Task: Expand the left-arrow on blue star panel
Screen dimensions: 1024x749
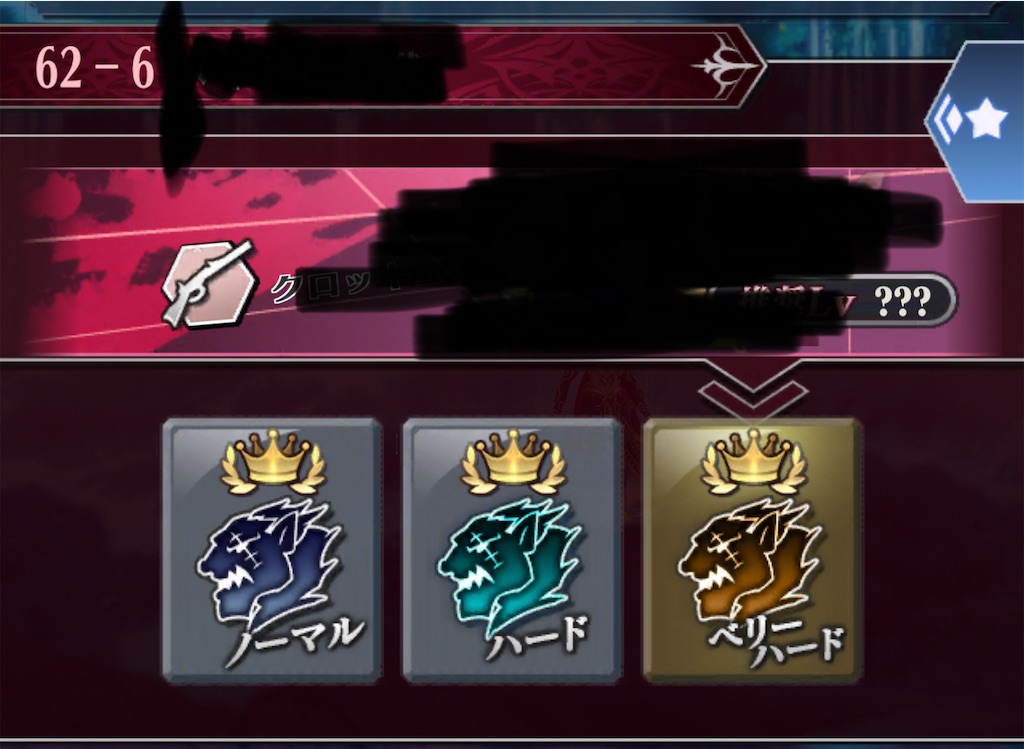Action: click(x=946, y=121)
